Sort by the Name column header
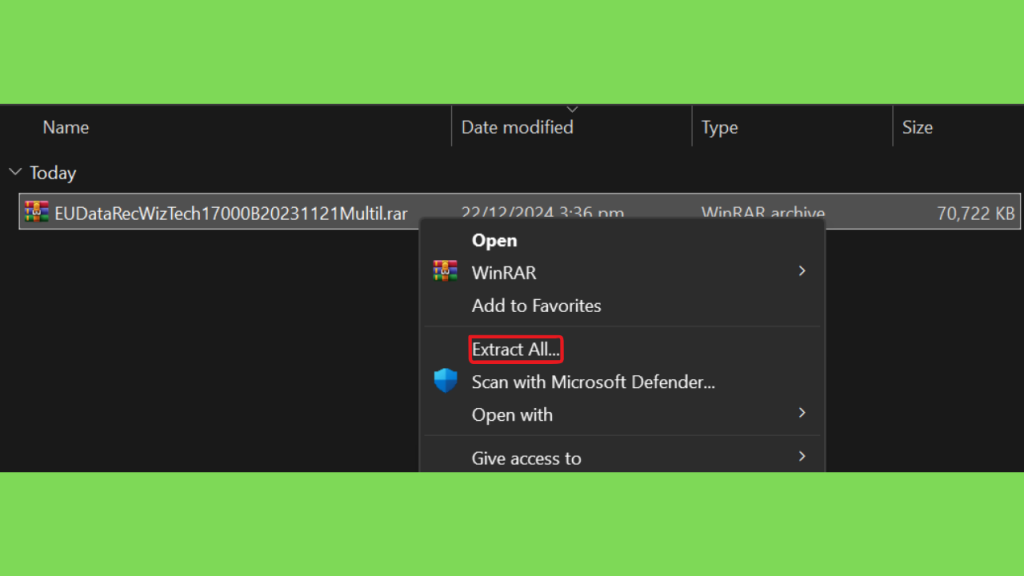Viewport: 1024px width, 576px height. 66,127
